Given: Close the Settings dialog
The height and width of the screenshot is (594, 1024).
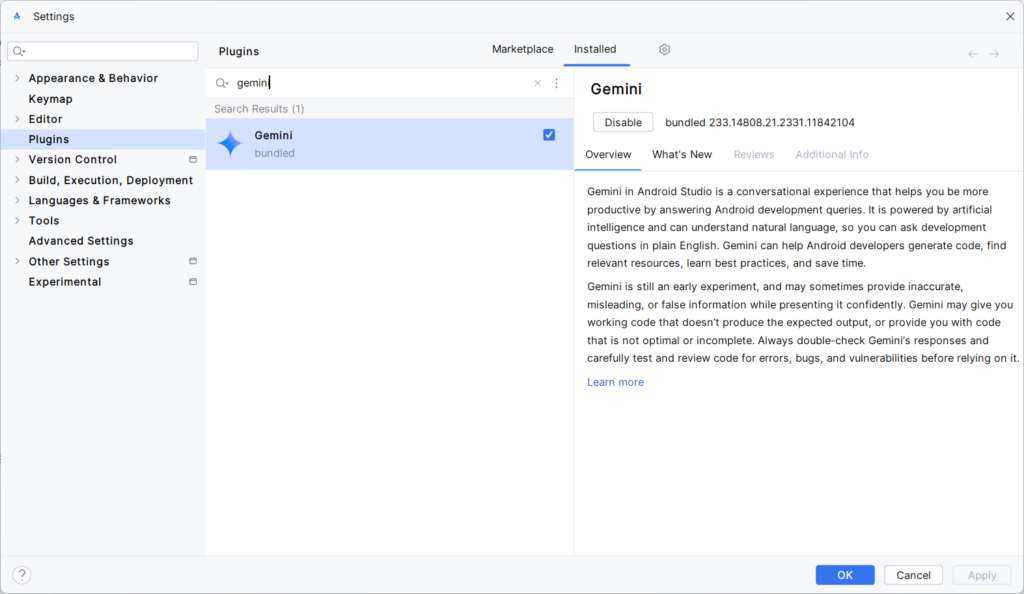Looking at the screenshot, I should point(1010,16).
